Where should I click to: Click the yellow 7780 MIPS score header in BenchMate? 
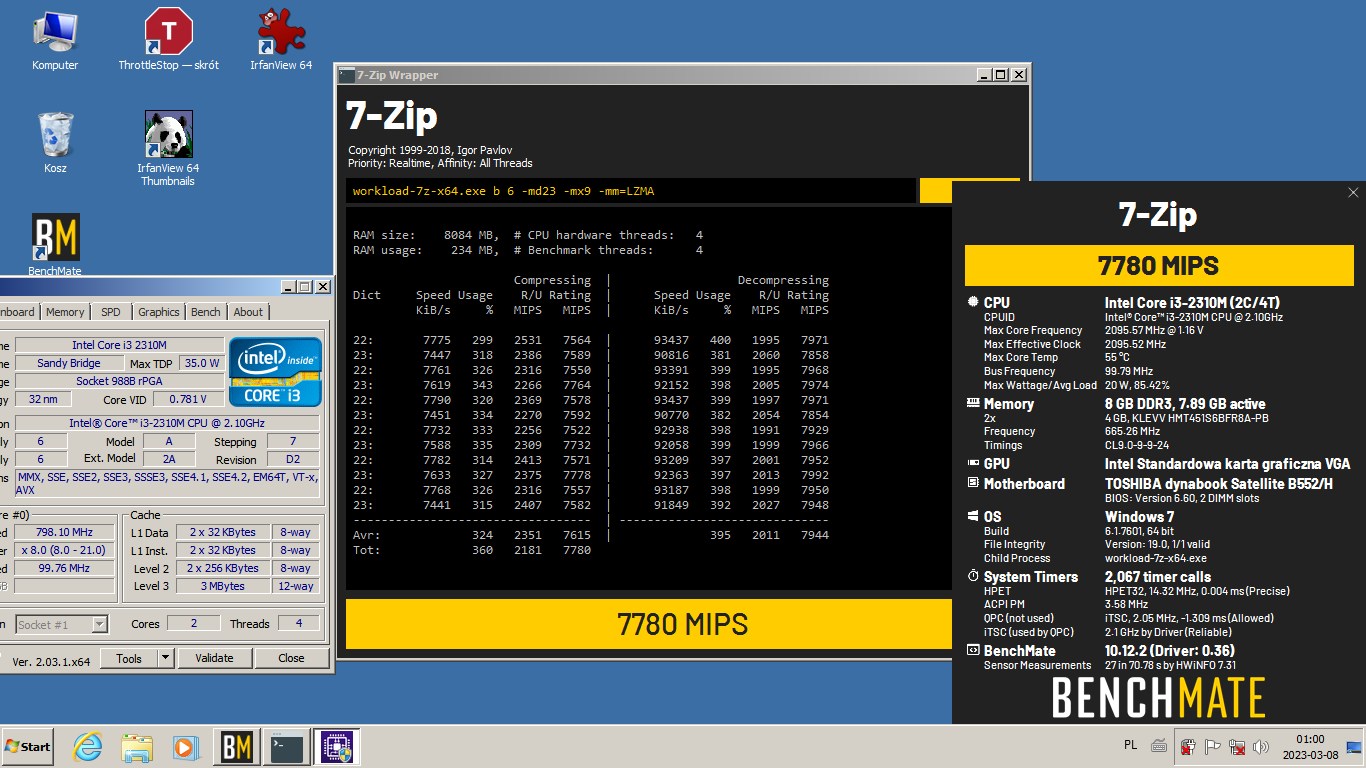tap(1158, 266)
